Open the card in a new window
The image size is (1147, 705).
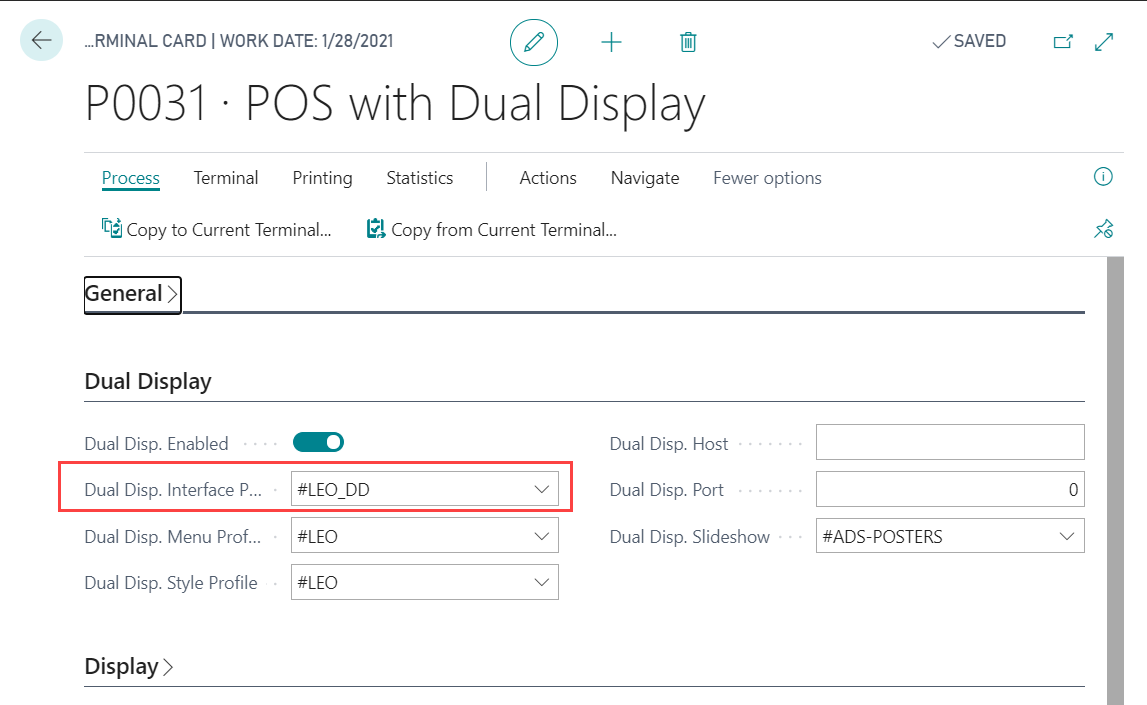click(x=1063, y=42)
